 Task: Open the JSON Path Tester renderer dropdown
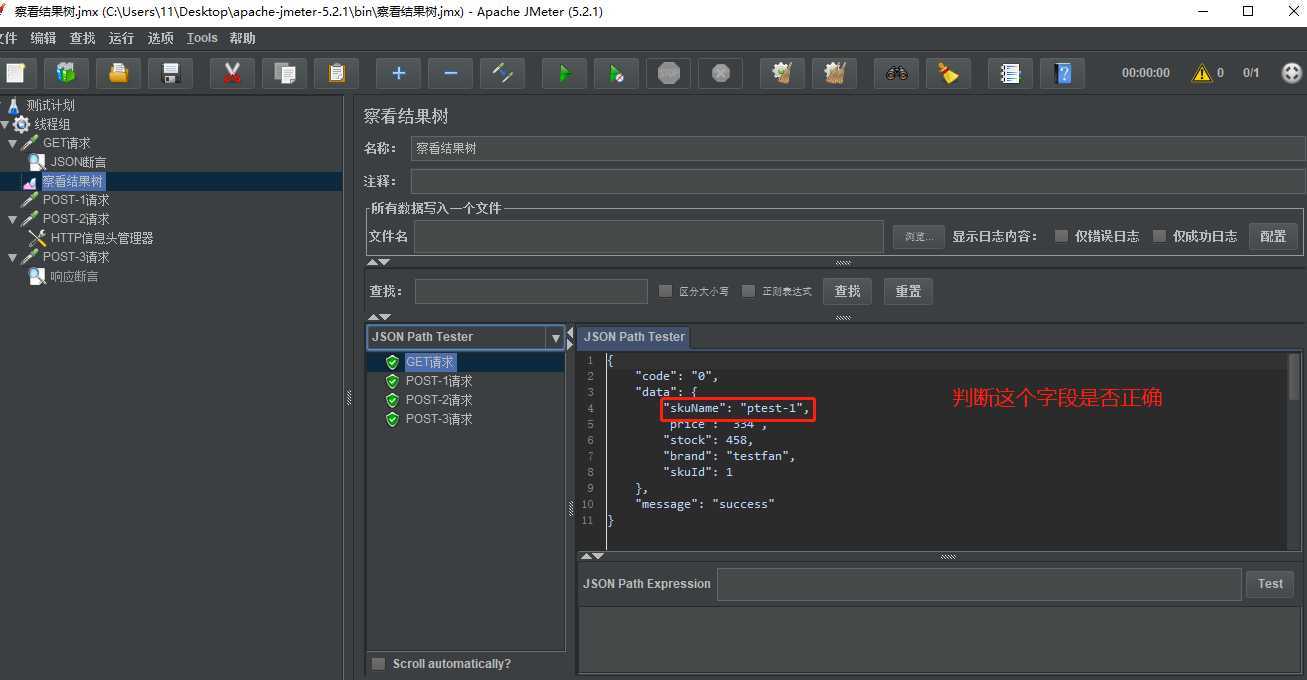pos(555,338)
